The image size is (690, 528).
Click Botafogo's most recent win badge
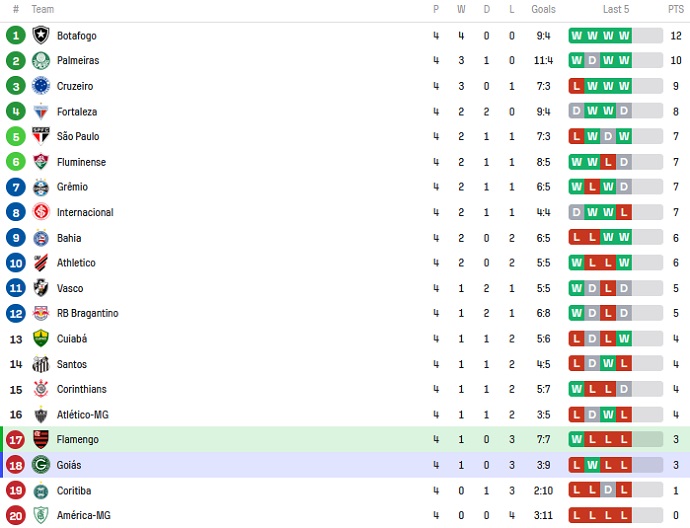pos(624,35)
